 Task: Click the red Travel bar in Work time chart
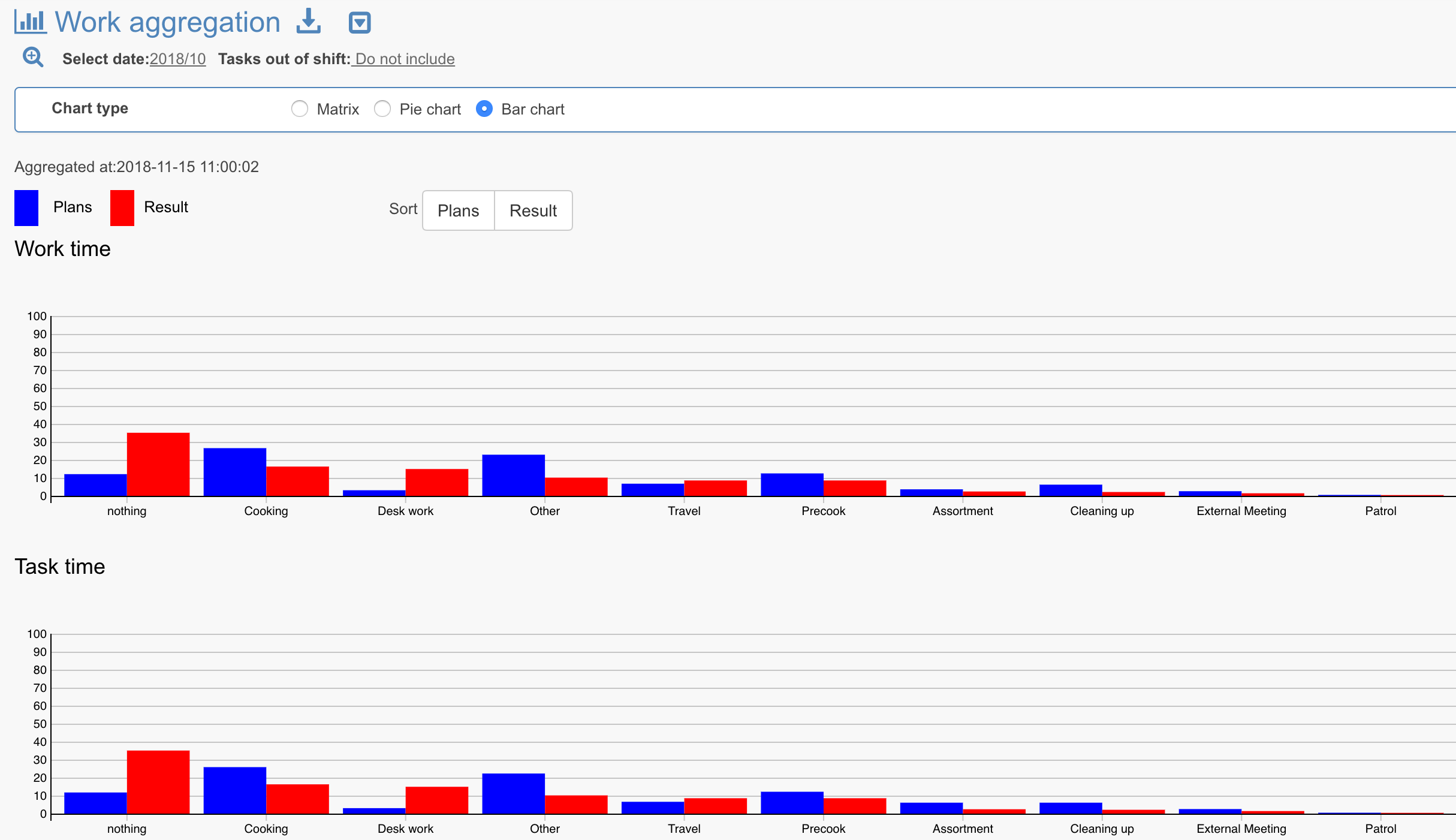pyautogui.click(x=716, y=488)
